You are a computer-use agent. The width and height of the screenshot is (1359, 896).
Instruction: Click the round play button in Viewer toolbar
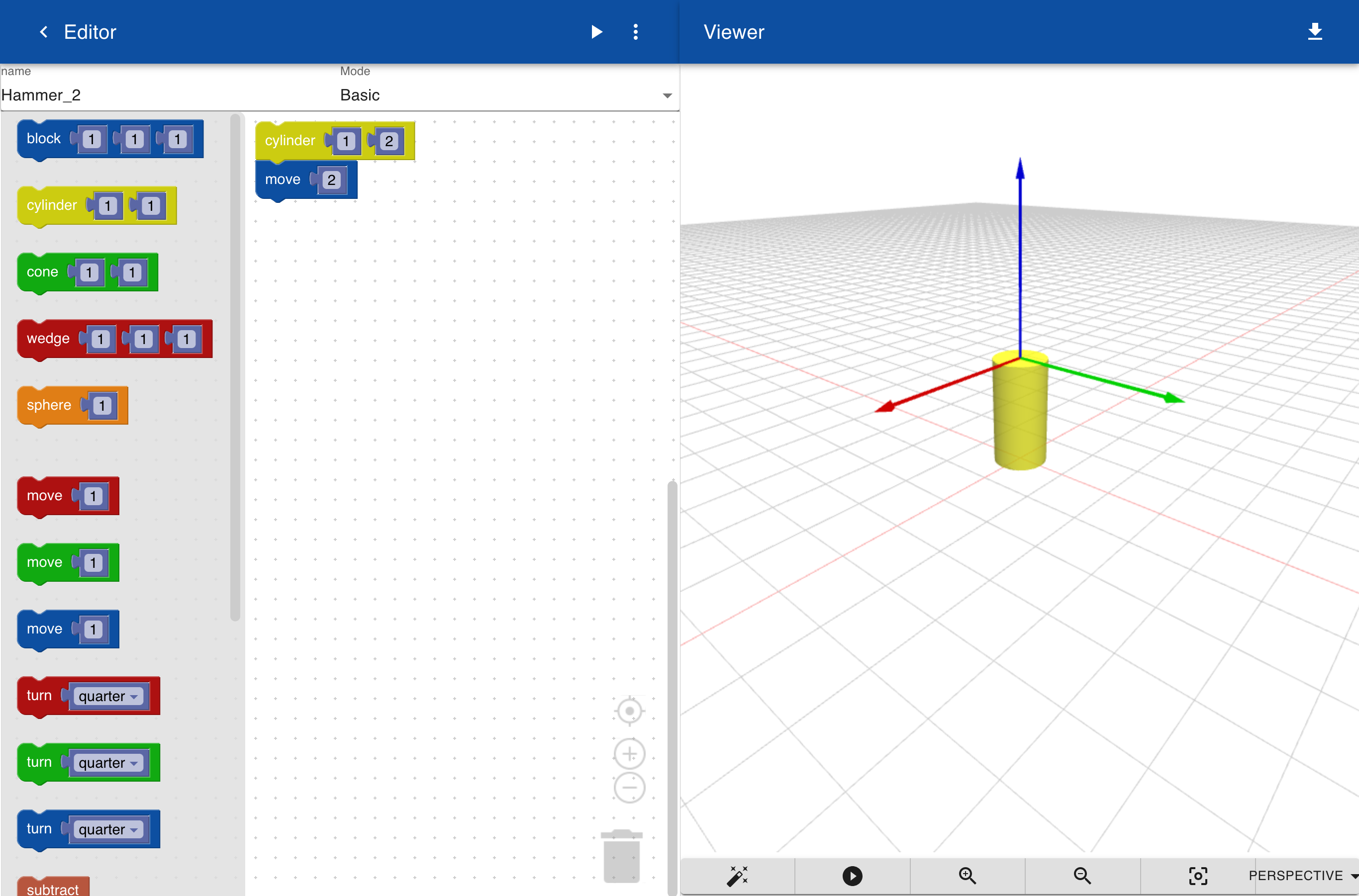tap(852, 876)
